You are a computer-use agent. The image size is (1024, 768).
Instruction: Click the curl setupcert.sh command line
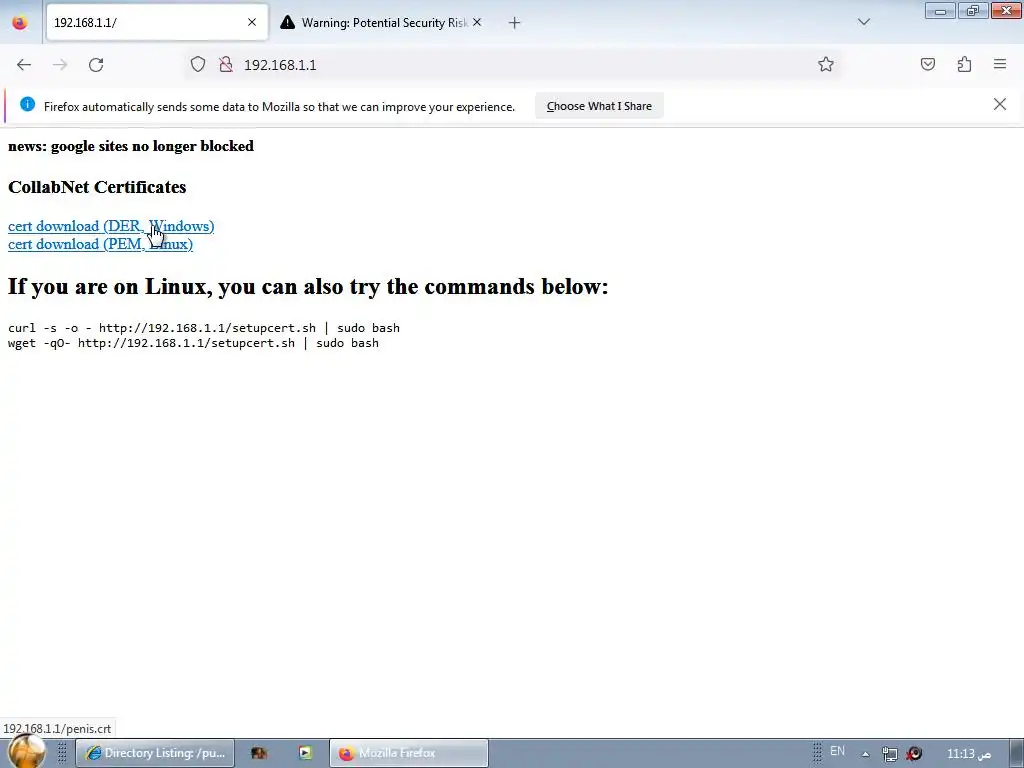pyautogui.click(x=204, y=328)
